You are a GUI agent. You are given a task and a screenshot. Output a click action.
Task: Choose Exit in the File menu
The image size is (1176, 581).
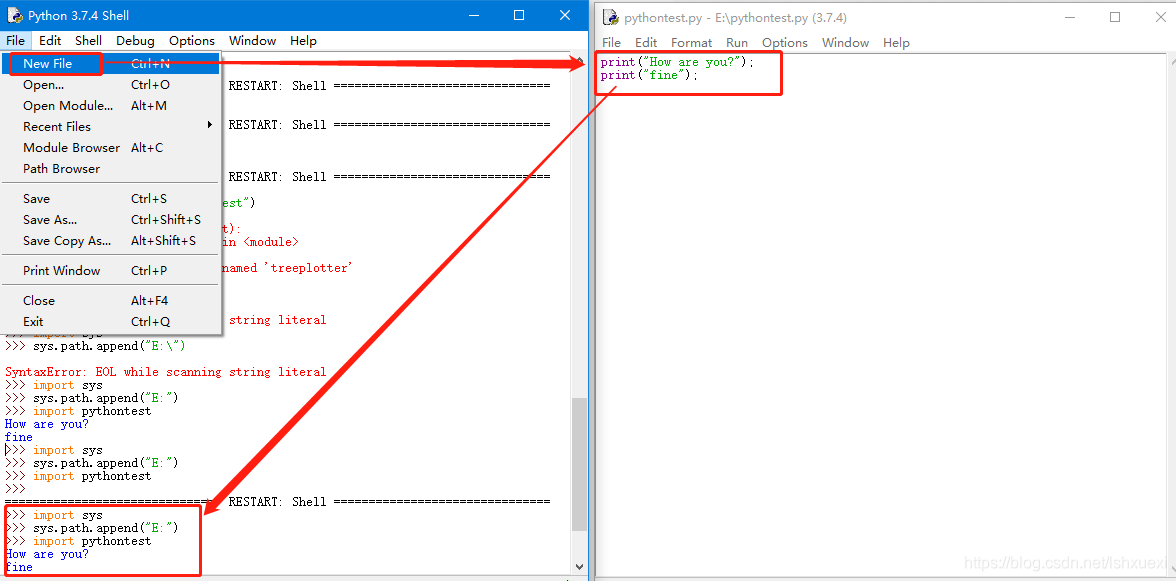coord(112,322)
